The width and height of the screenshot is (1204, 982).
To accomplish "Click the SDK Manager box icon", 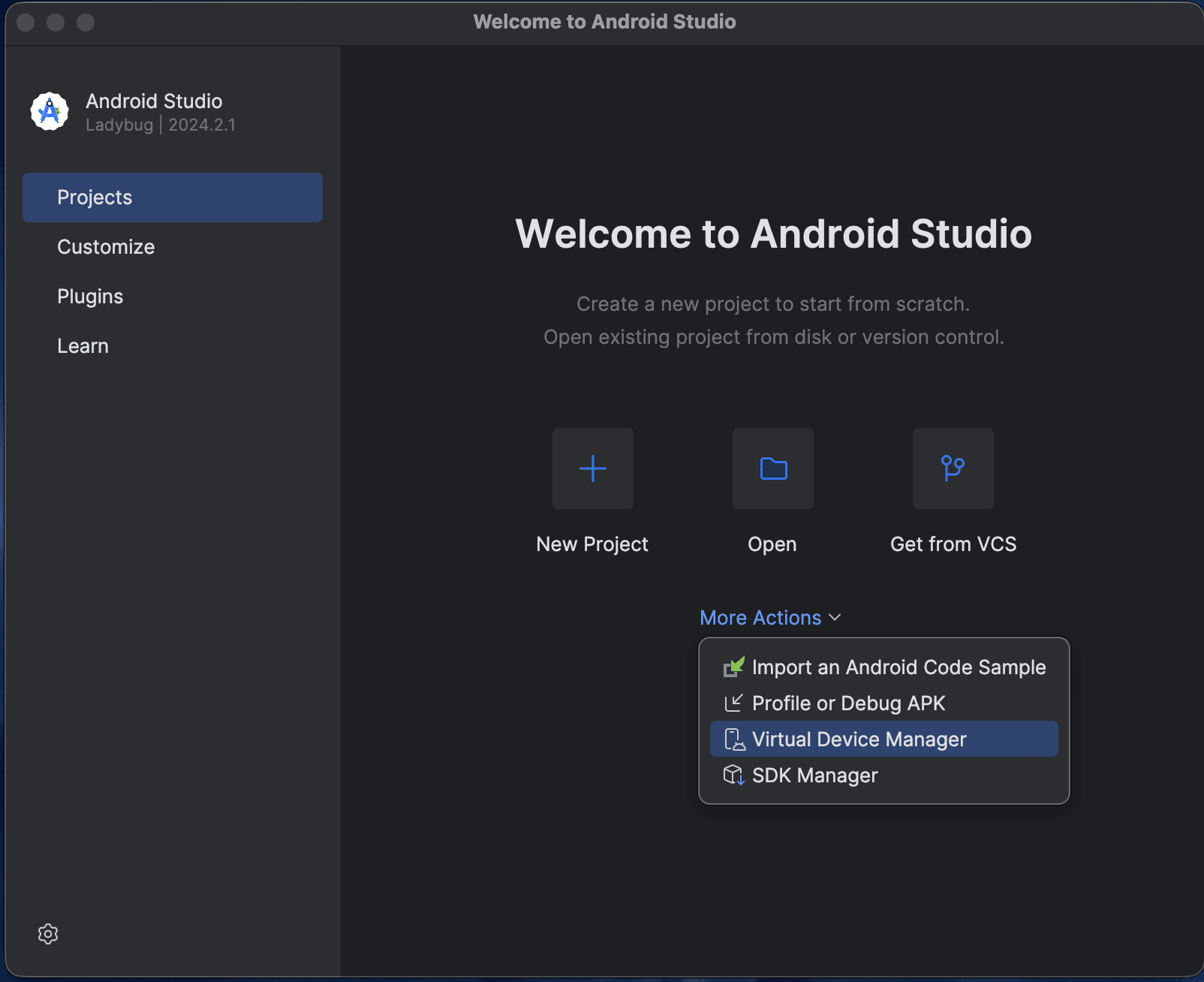I will [733, 776].
